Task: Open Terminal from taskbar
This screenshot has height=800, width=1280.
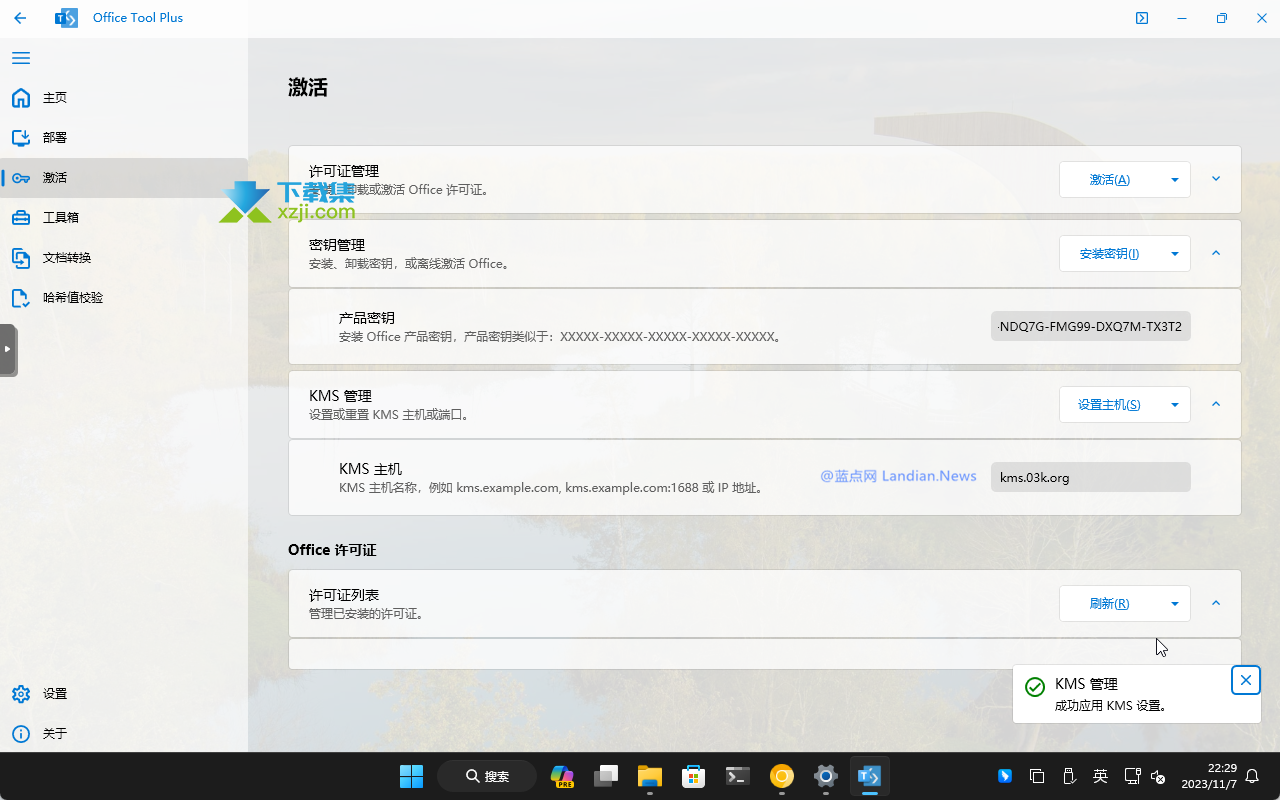Action: click(x=738, y=776)
